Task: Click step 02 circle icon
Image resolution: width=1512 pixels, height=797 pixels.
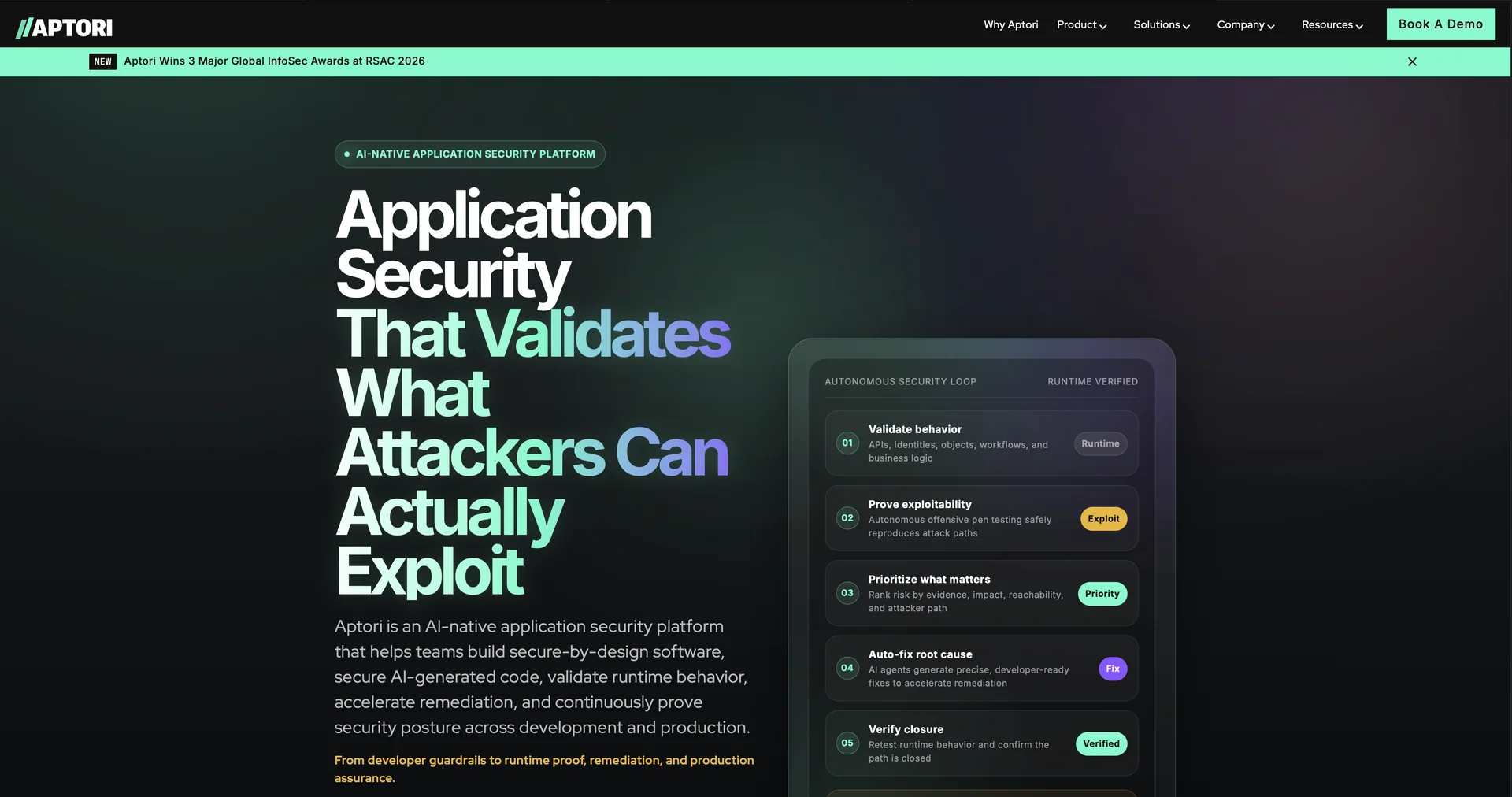Action: [847, 517]
